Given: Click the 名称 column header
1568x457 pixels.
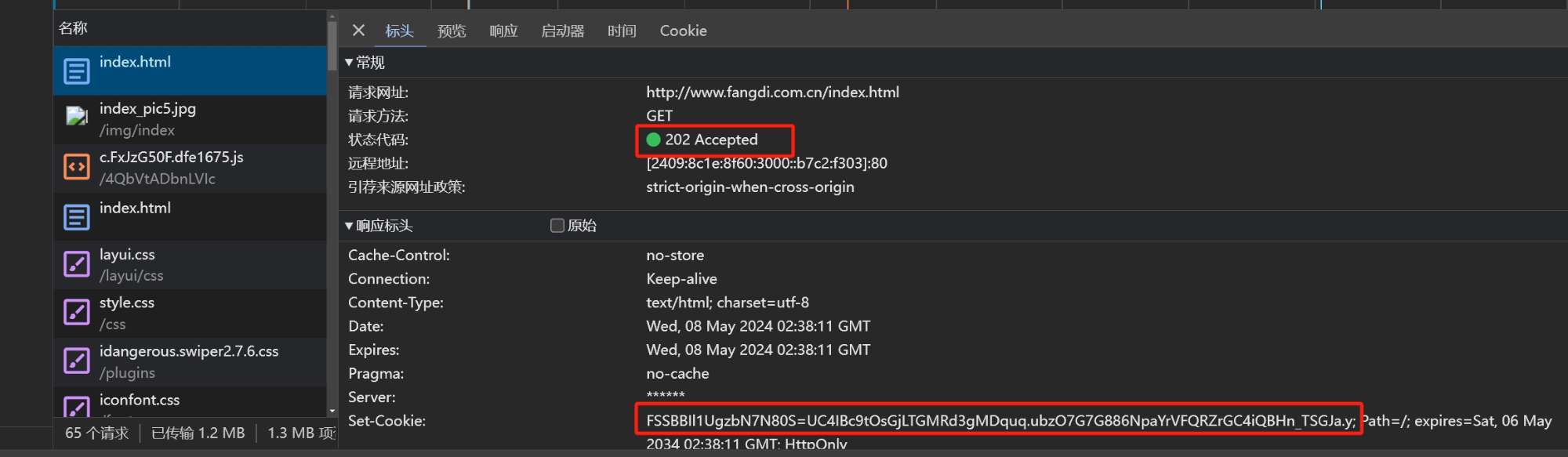Looking at the screenshot, I should [x=190, y=28].
